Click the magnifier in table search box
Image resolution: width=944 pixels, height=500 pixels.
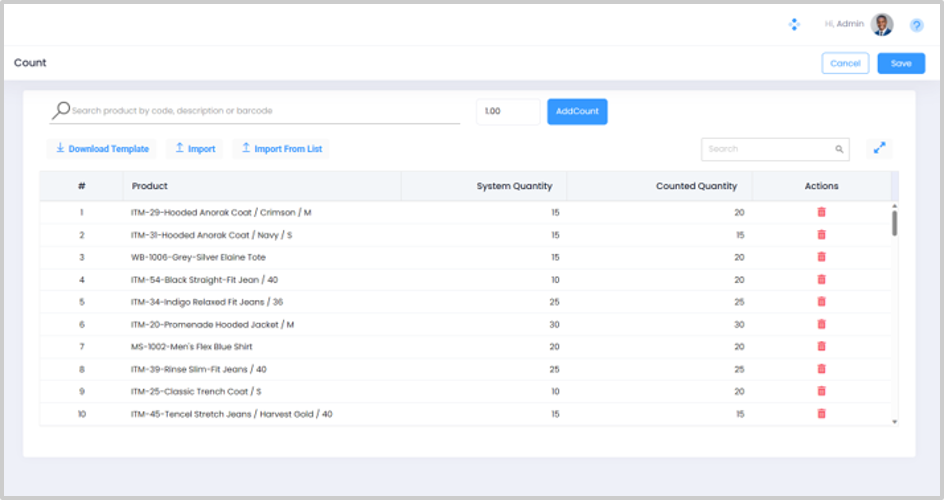(x=839, y=149)
